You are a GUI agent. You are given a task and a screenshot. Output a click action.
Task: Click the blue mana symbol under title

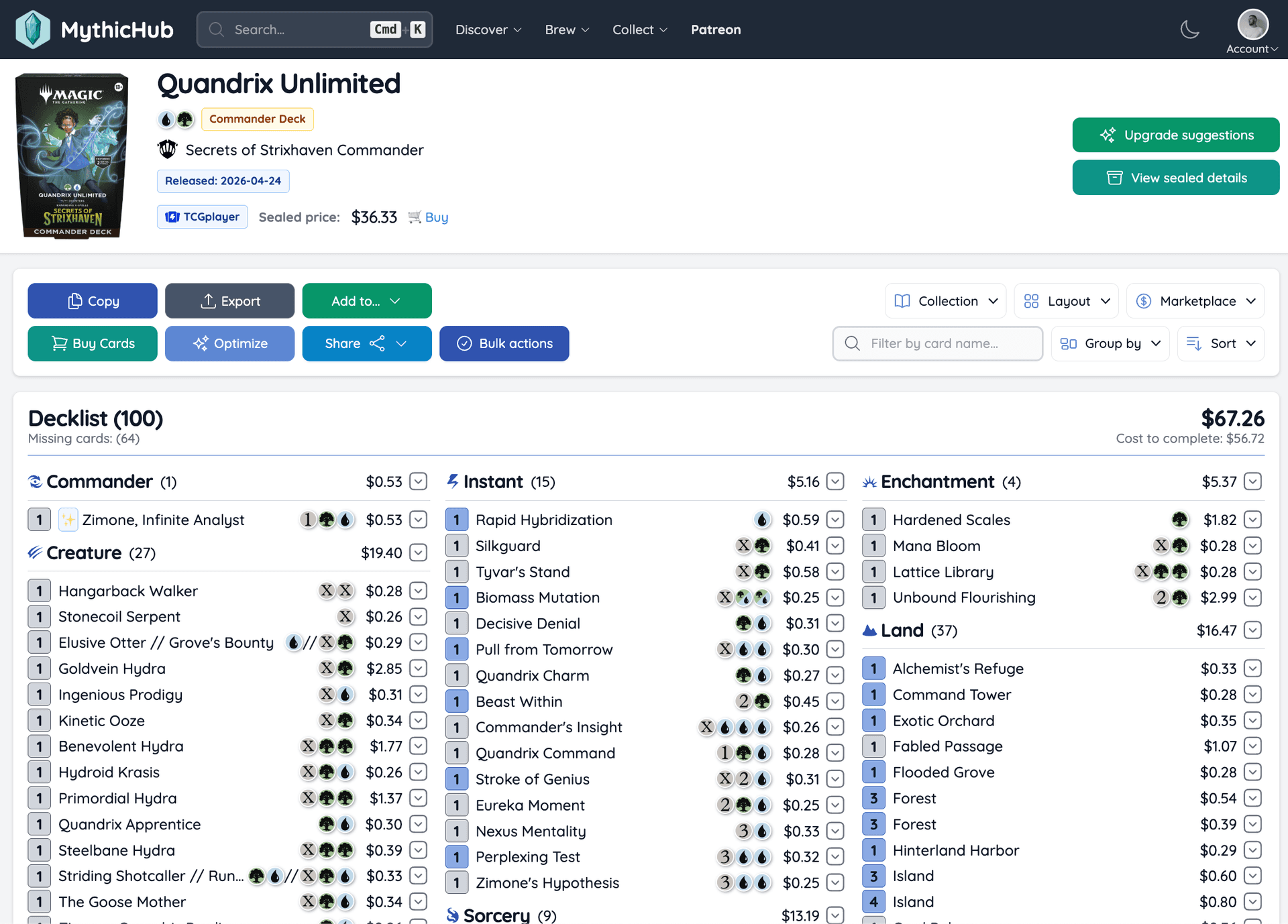[166, 119]
